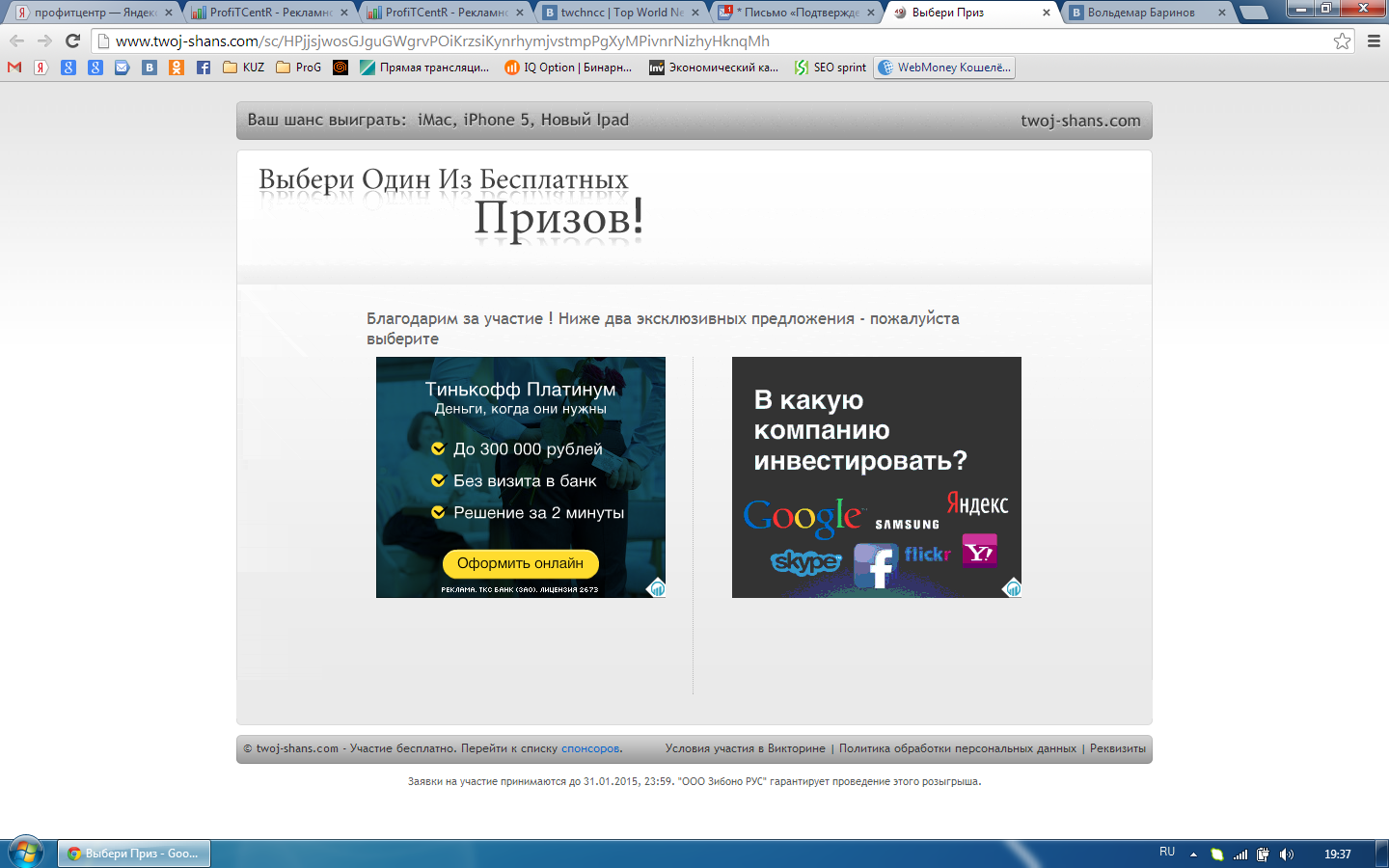Open the KUZ bookmarks folder

click(x=243, y=68)
